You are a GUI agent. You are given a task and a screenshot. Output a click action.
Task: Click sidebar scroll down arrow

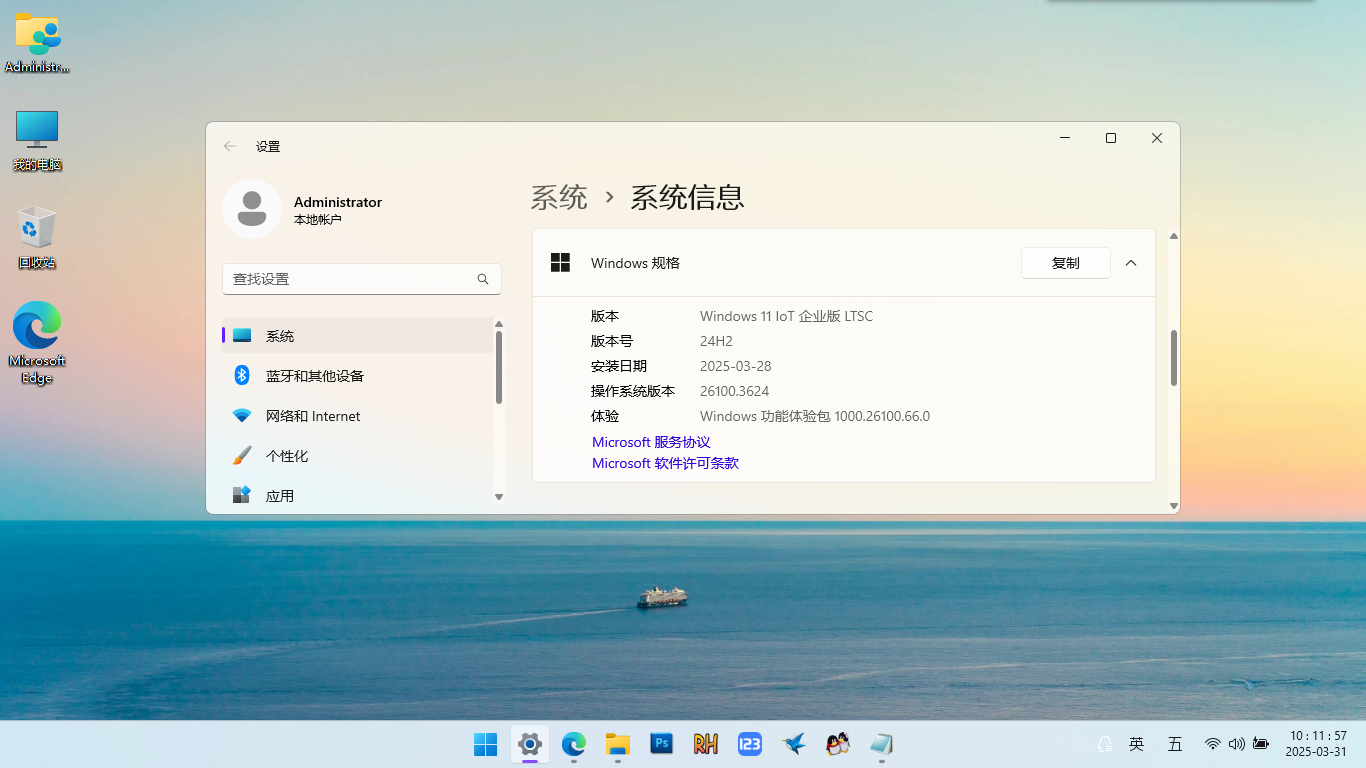(499, 497)
